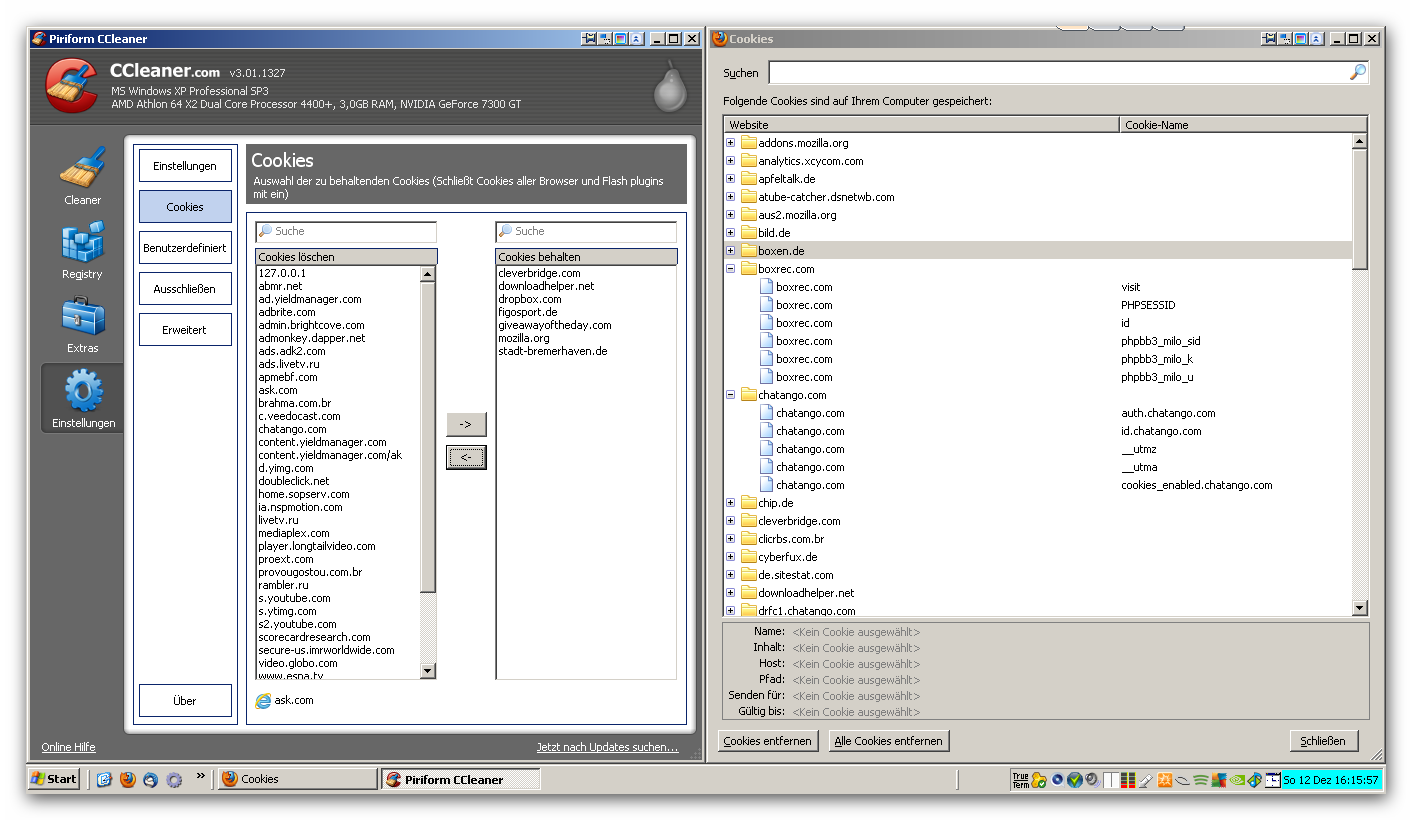1412x820 pixels.
Task: Click the magnifier icon in Suchen field
Action: (x=1357, y=72)
